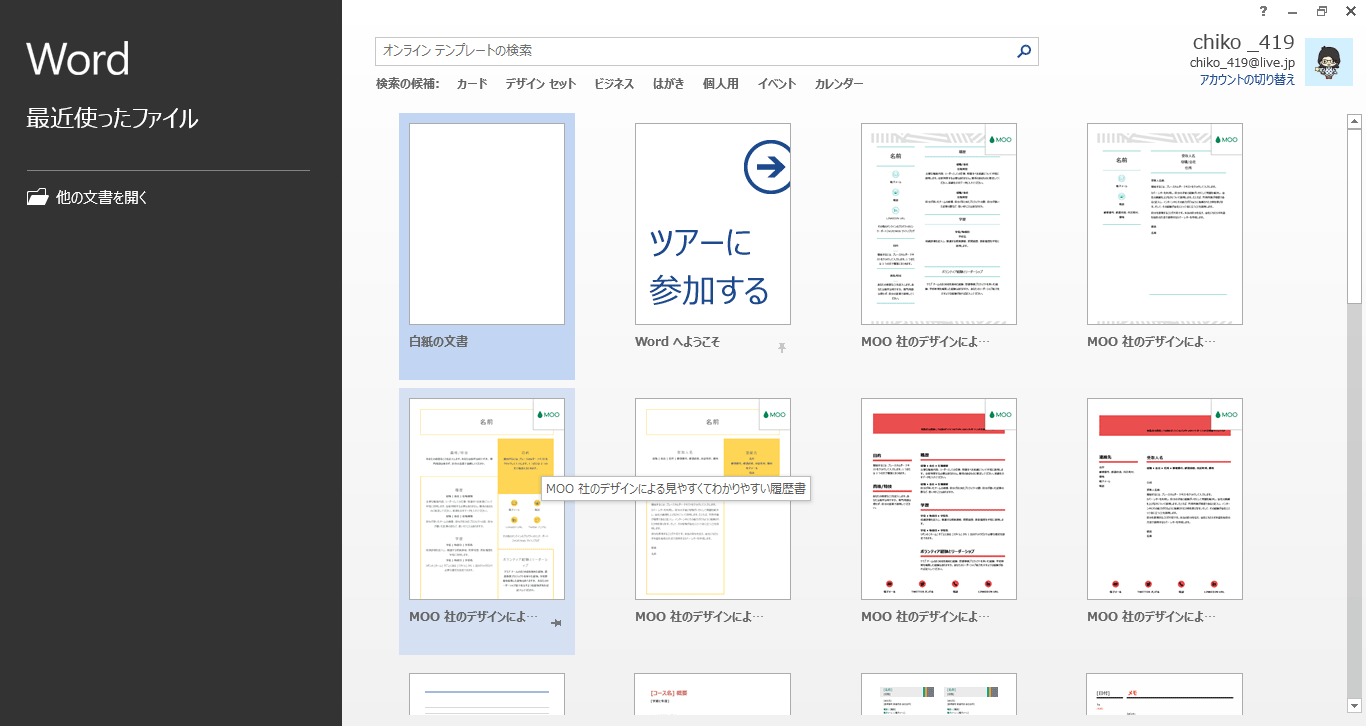
Task: Choose the 個人用 suggested search
Action: (721, 84)
